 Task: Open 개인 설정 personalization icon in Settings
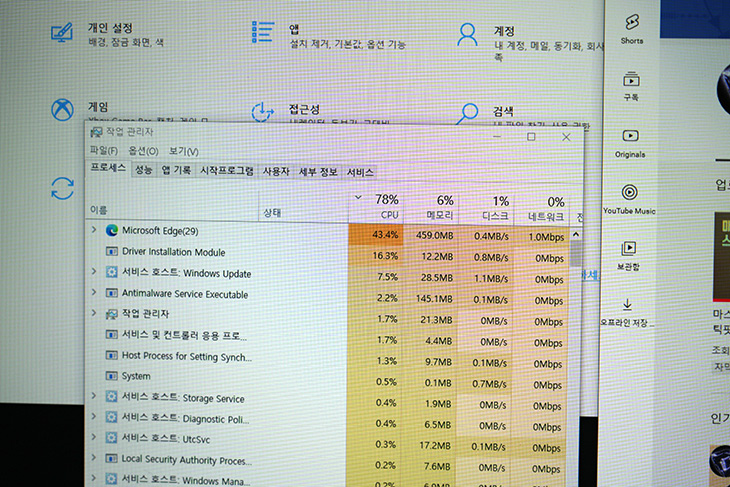(61, 33)
